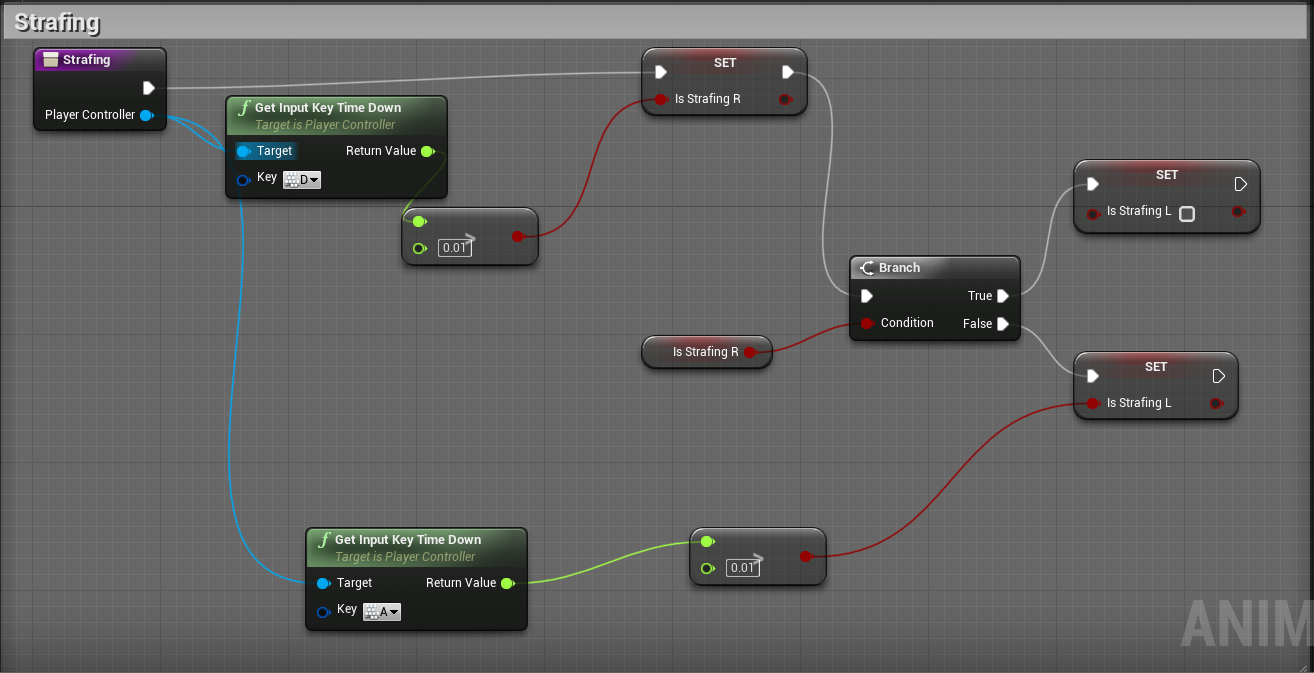This screenshot has width=1314, height=673.
Task: Toggle the Is Strafing L checkbox
Action: pos(1187,213)
